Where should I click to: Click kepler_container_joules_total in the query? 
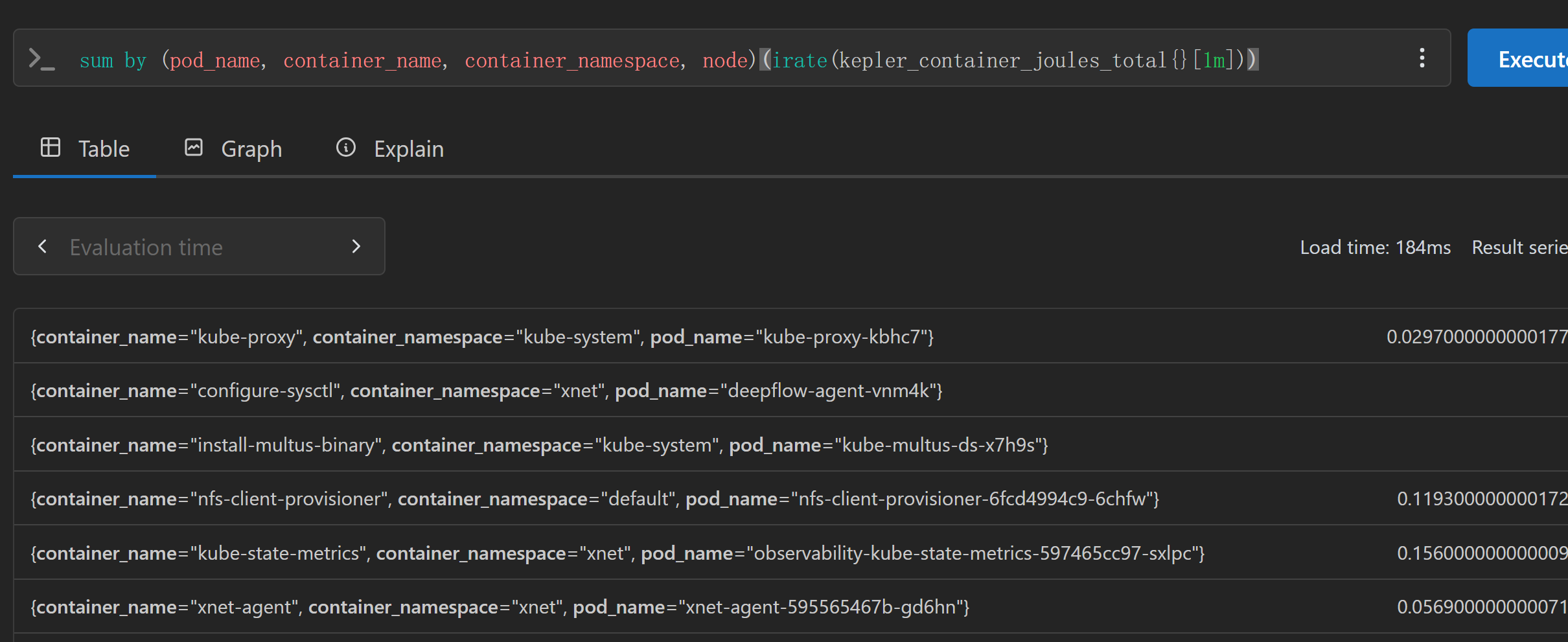pos(1002,60)
